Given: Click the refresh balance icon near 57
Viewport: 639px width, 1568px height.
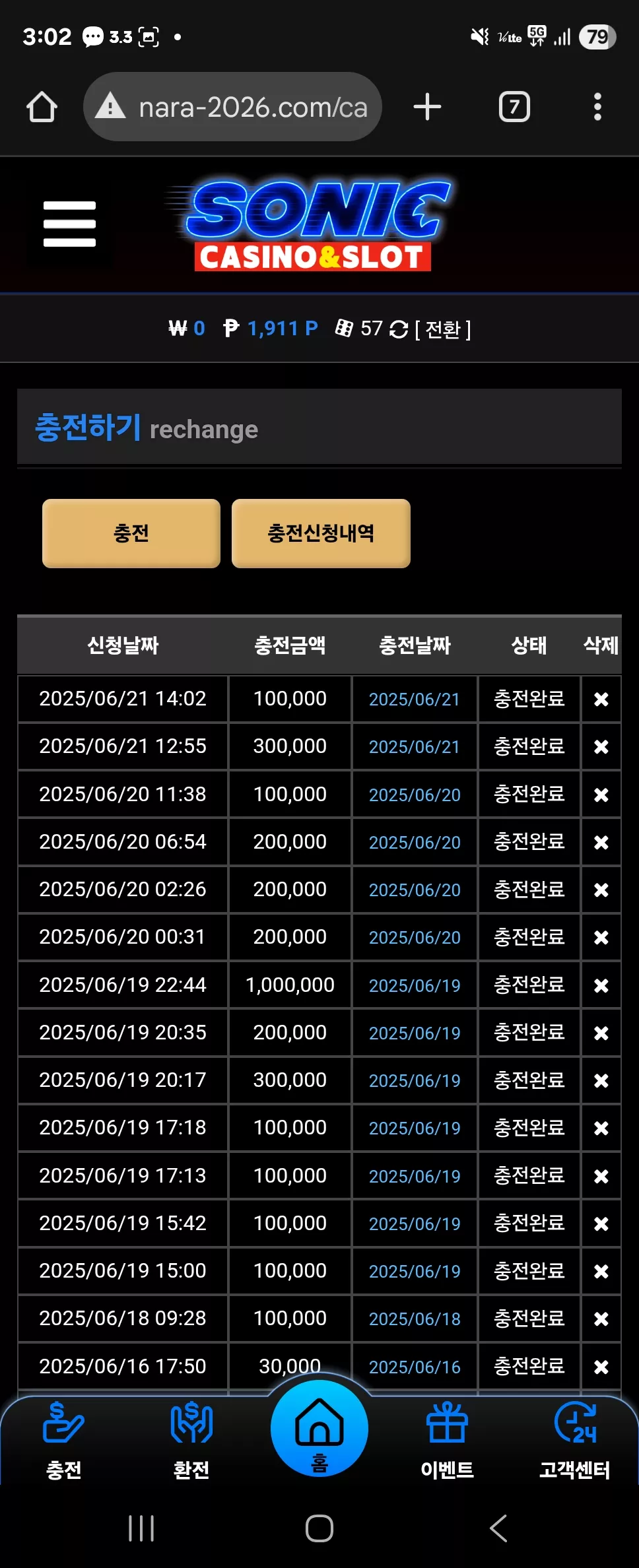Looking at the screenshot, I should coord(399,329).
